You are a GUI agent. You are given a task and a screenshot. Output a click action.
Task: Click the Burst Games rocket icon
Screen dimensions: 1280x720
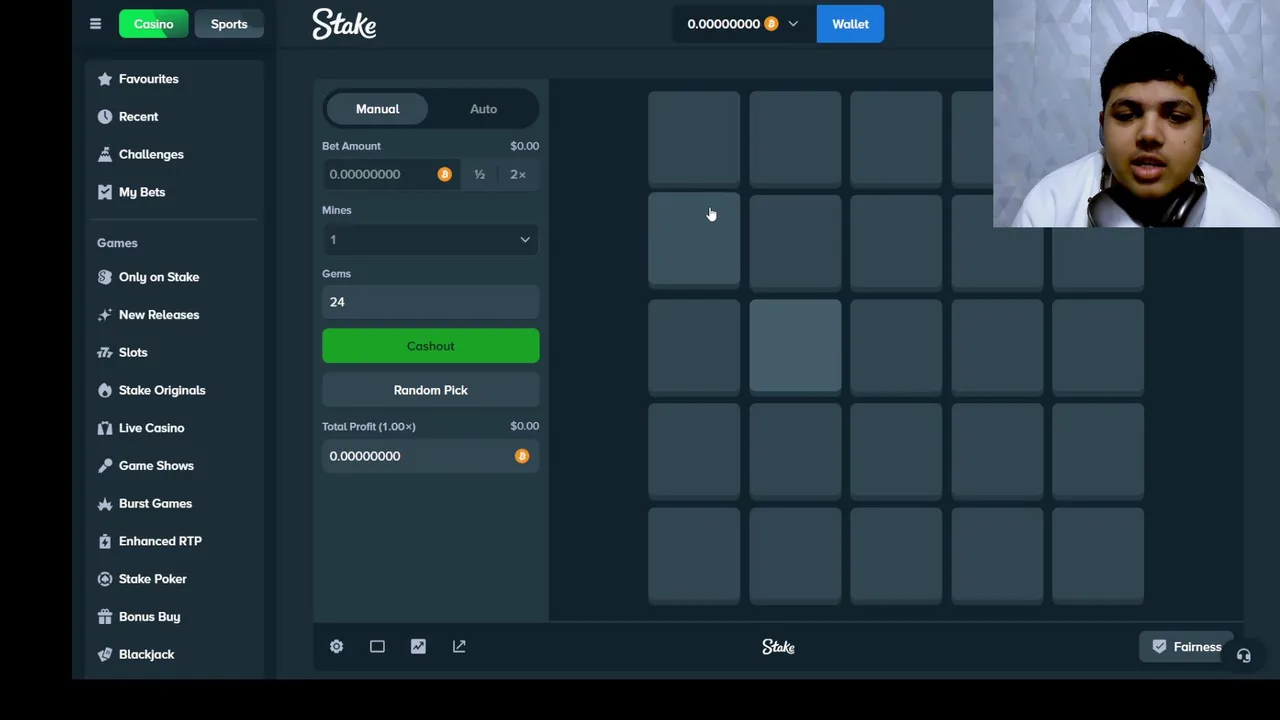click(105, 504)
